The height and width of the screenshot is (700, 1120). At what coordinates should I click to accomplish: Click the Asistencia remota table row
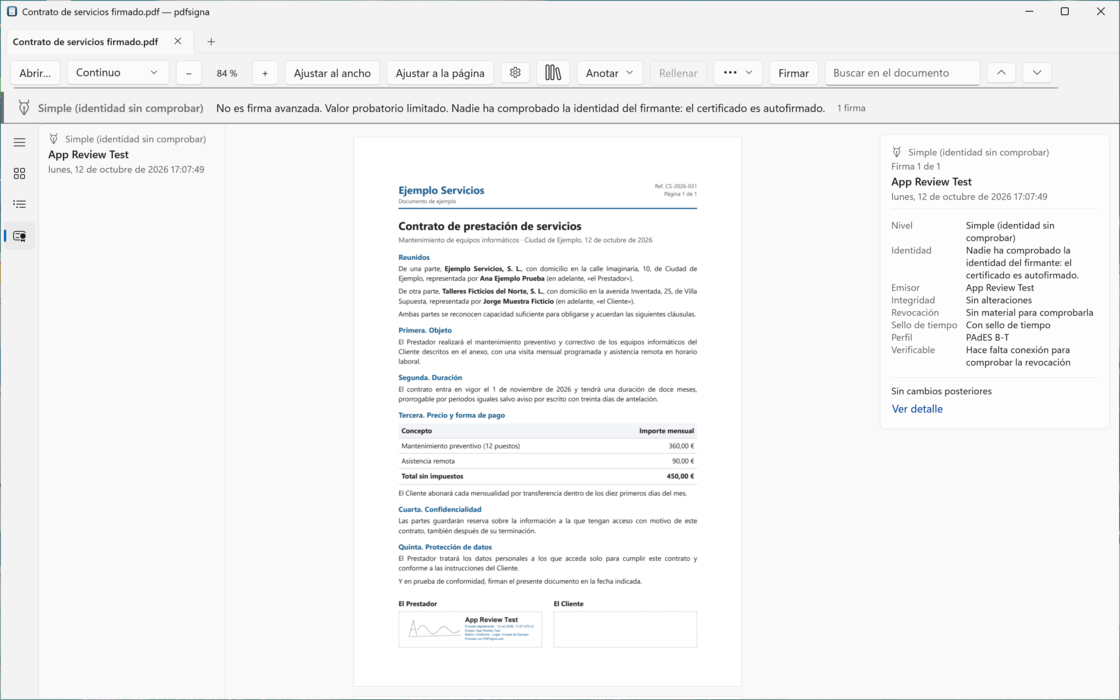click(x=547, y=461)
